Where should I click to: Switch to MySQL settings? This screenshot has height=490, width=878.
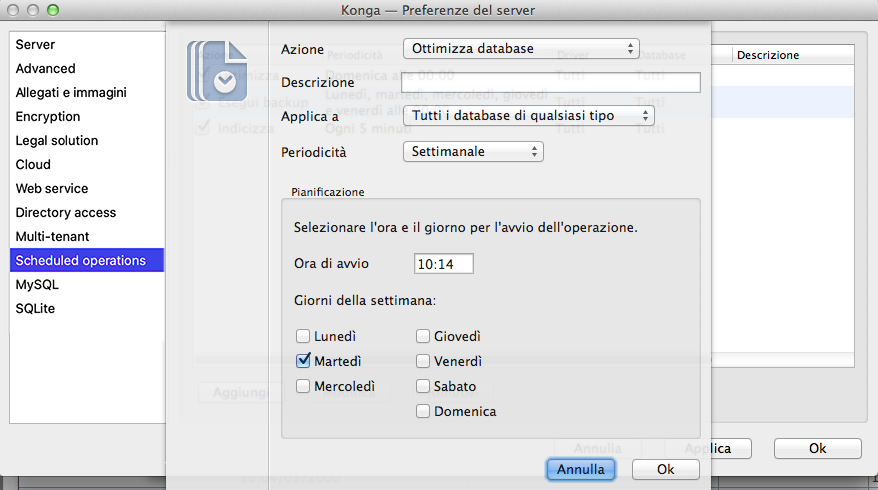click(37, 285)
